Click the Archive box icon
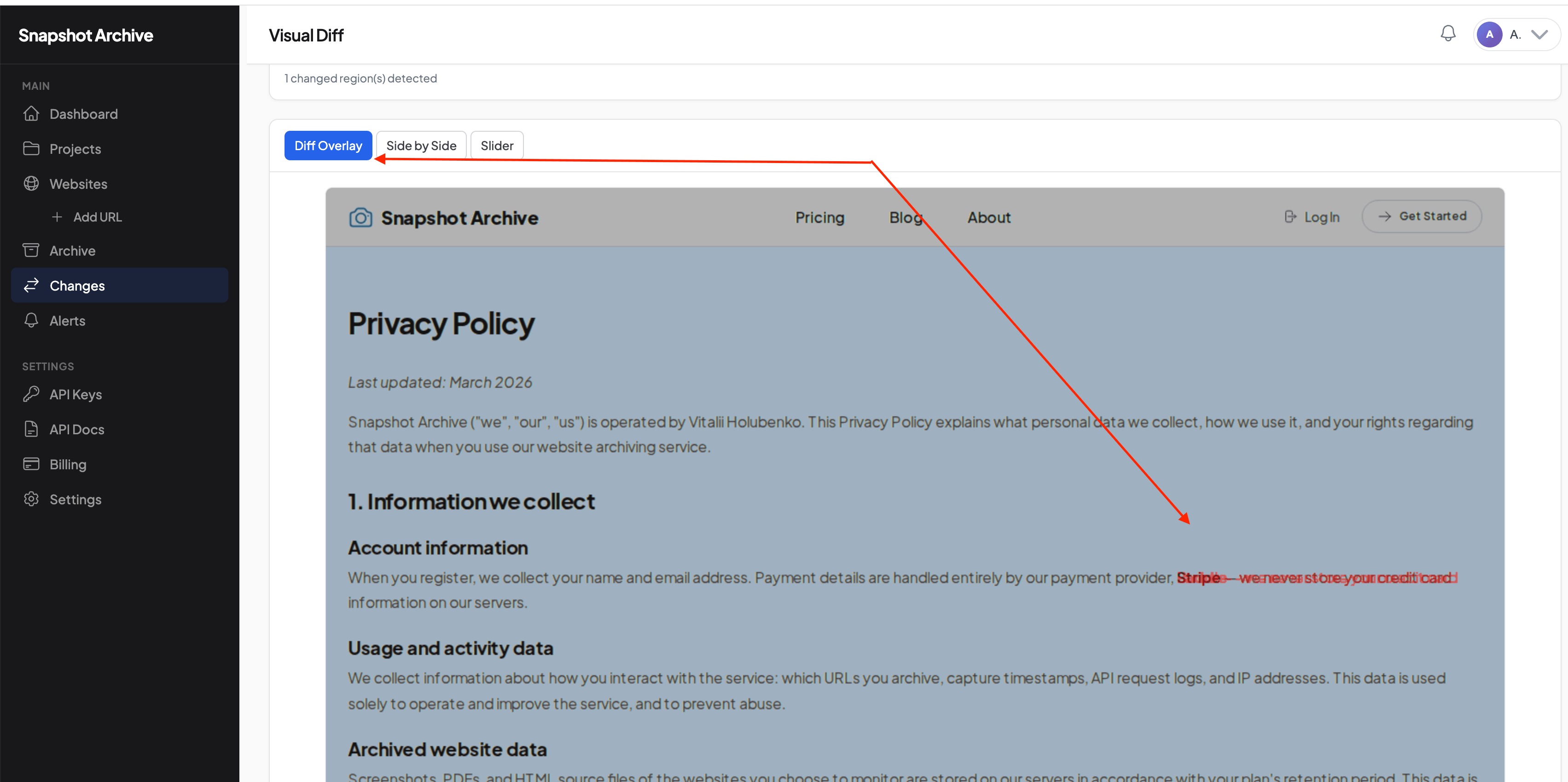 point(31,251)
